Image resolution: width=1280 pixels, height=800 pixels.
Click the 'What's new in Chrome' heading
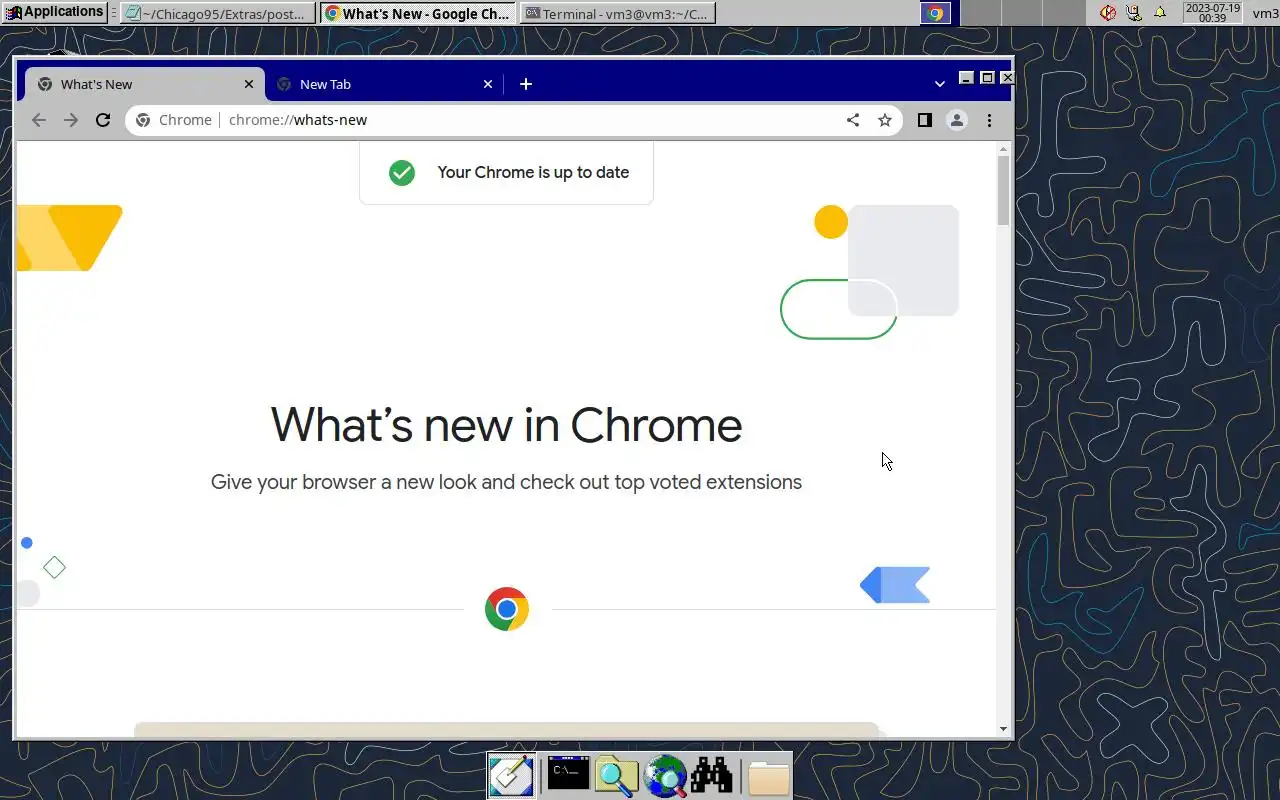pos(506,425)
